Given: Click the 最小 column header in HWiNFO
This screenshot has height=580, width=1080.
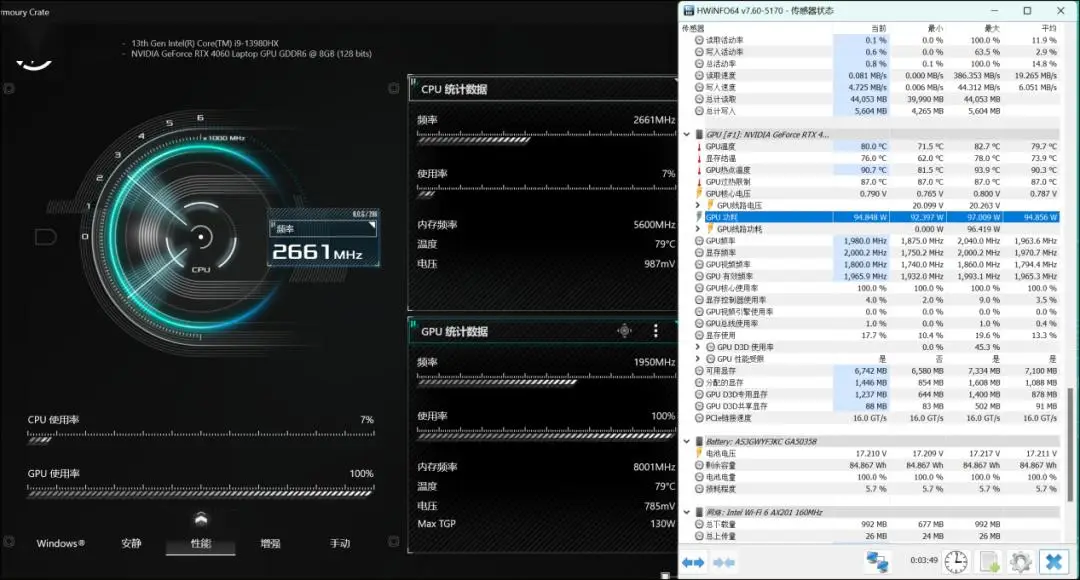Looking at the screenshot, I should coord(935,28).
